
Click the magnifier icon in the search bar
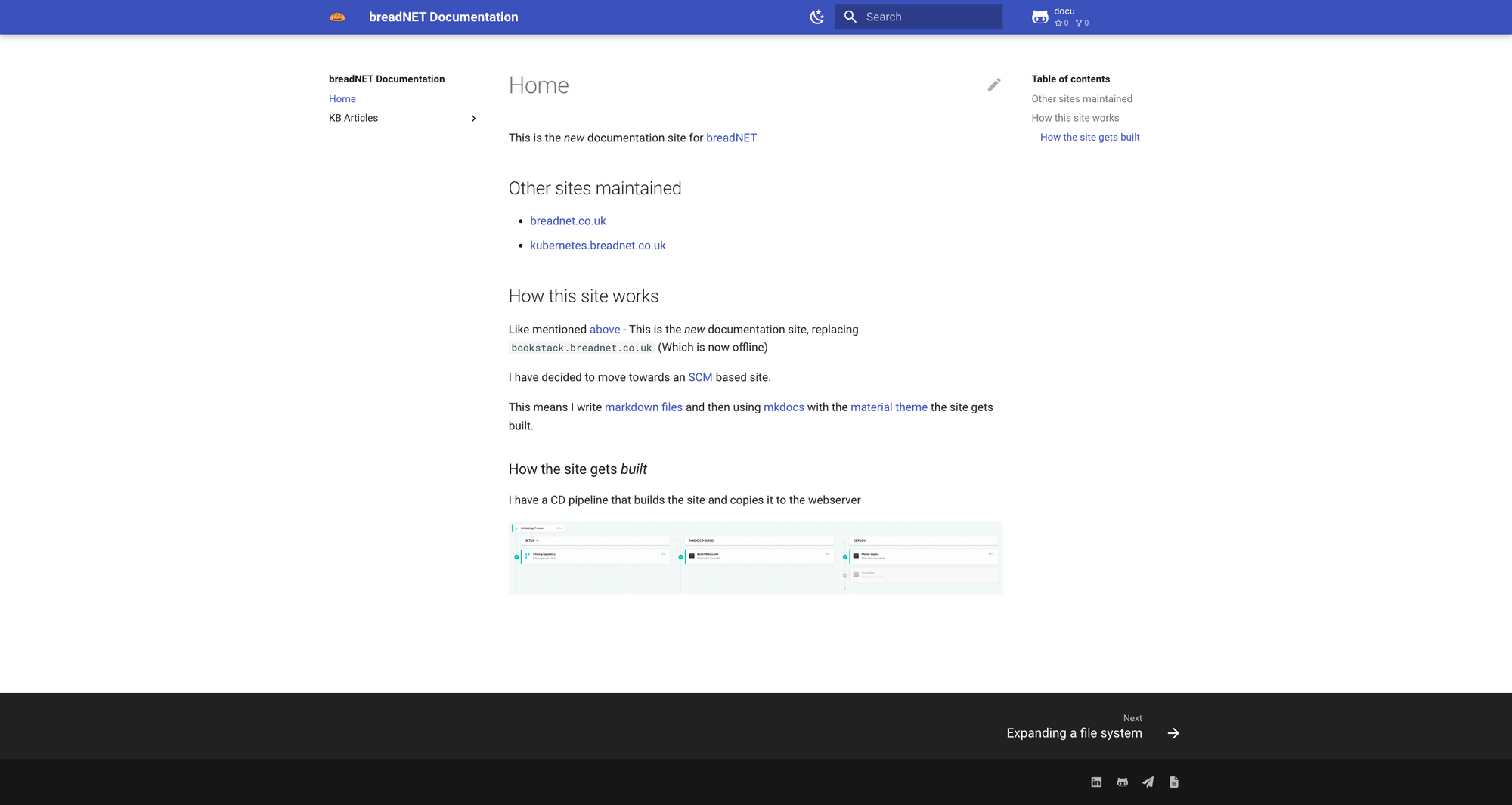pos(850,17)
